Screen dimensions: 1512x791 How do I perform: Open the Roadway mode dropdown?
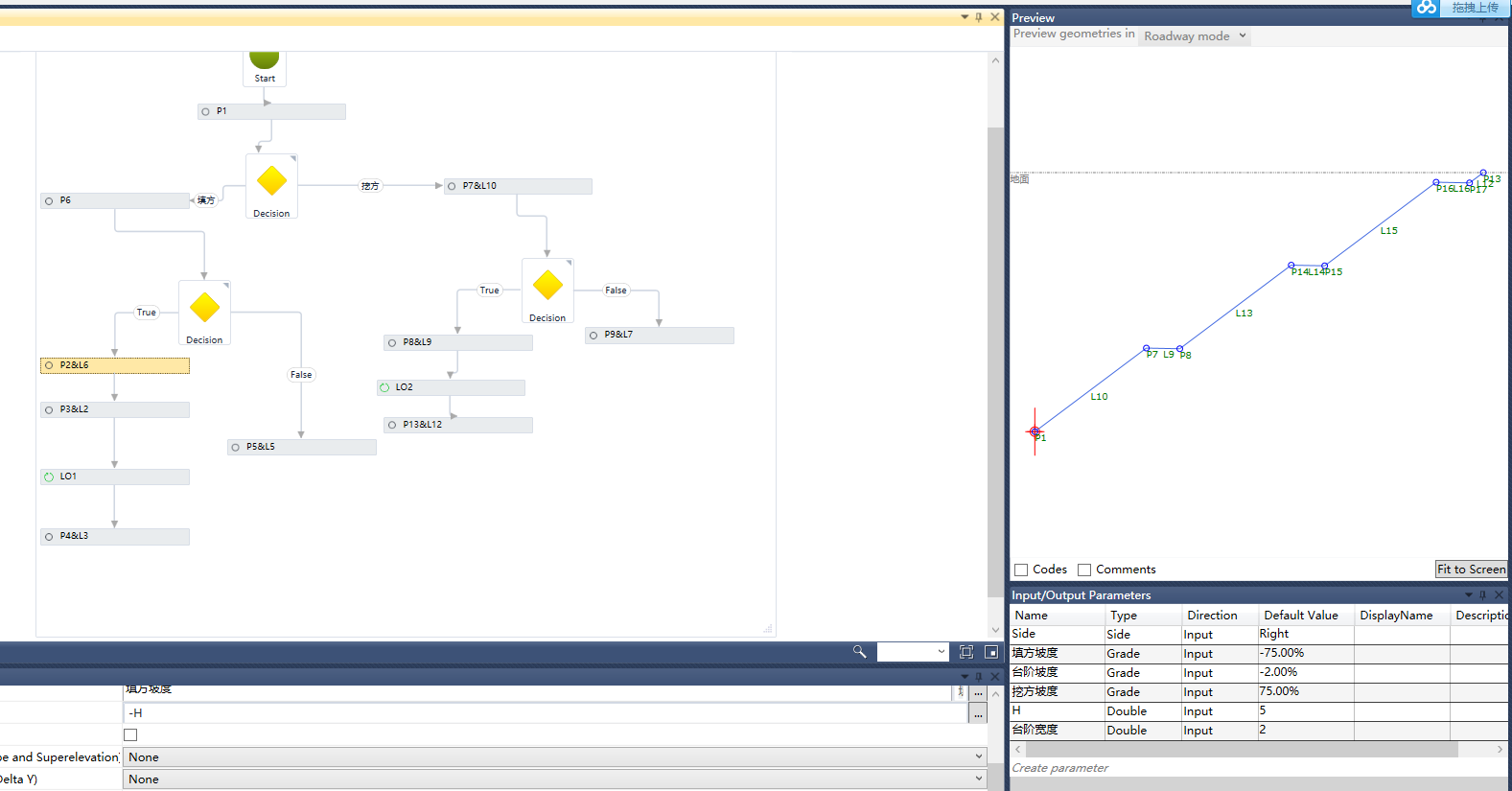pyautogui.click(x=1196, y=36)
